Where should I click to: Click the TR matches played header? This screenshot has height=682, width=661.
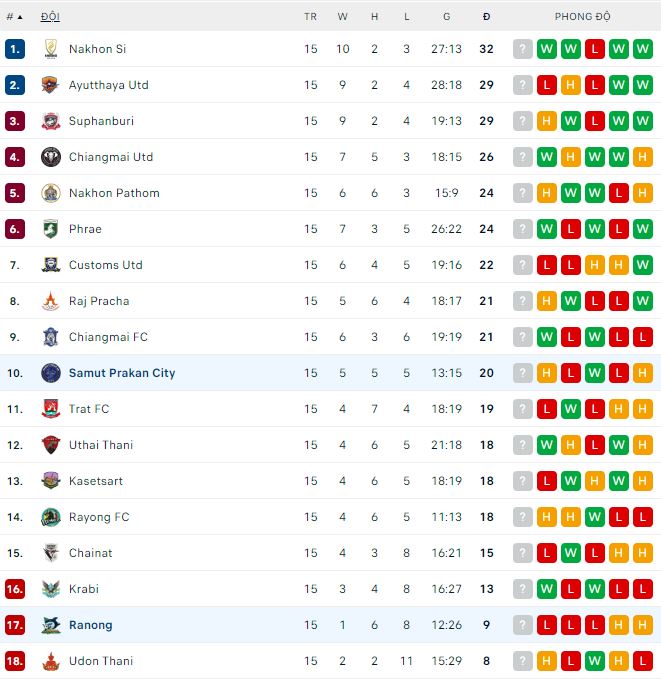(311, 17)
